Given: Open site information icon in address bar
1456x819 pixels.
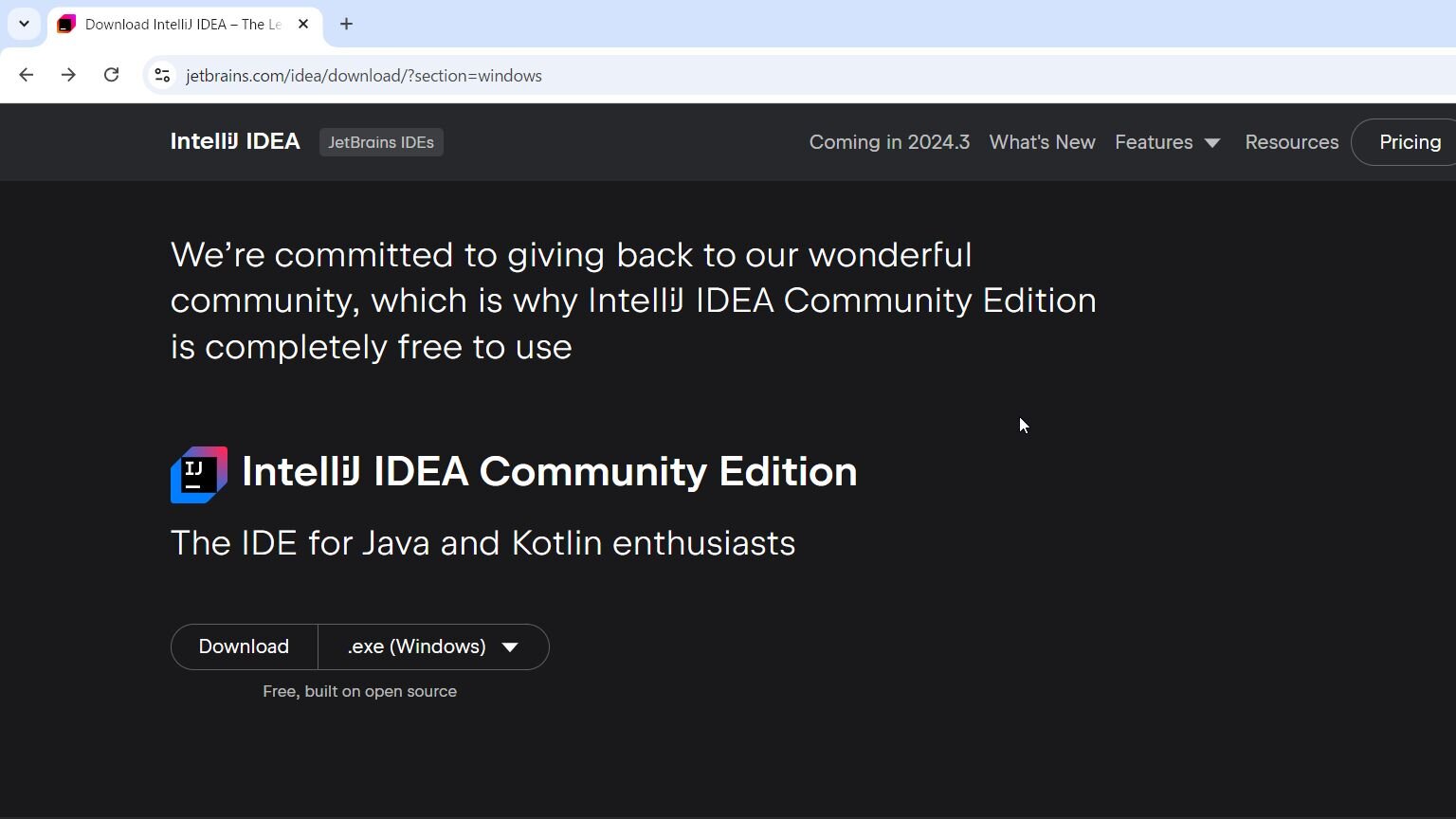Looking at the screenshot, I should [162, 76].
